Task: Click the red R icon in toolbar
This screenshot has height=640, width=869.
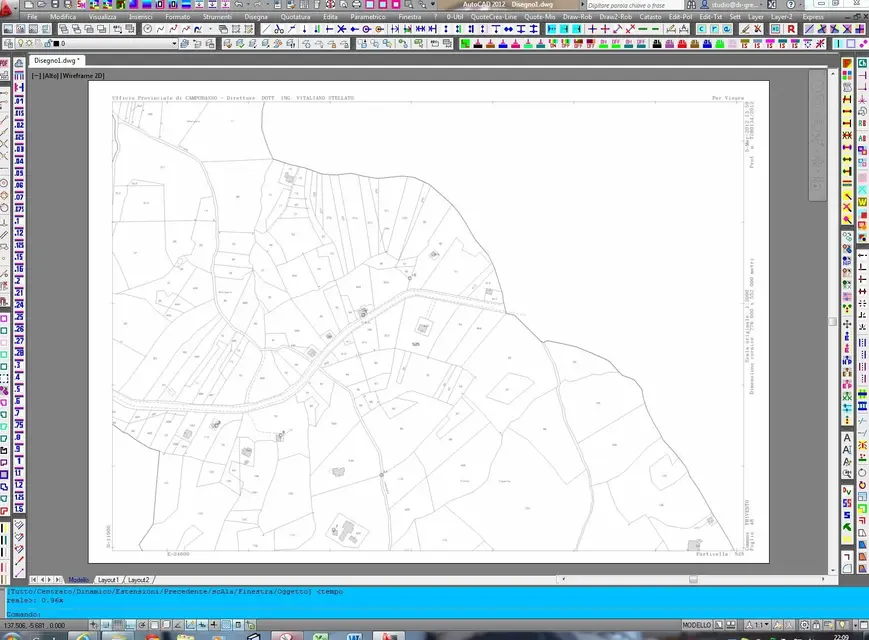Action: pos(791,29)
